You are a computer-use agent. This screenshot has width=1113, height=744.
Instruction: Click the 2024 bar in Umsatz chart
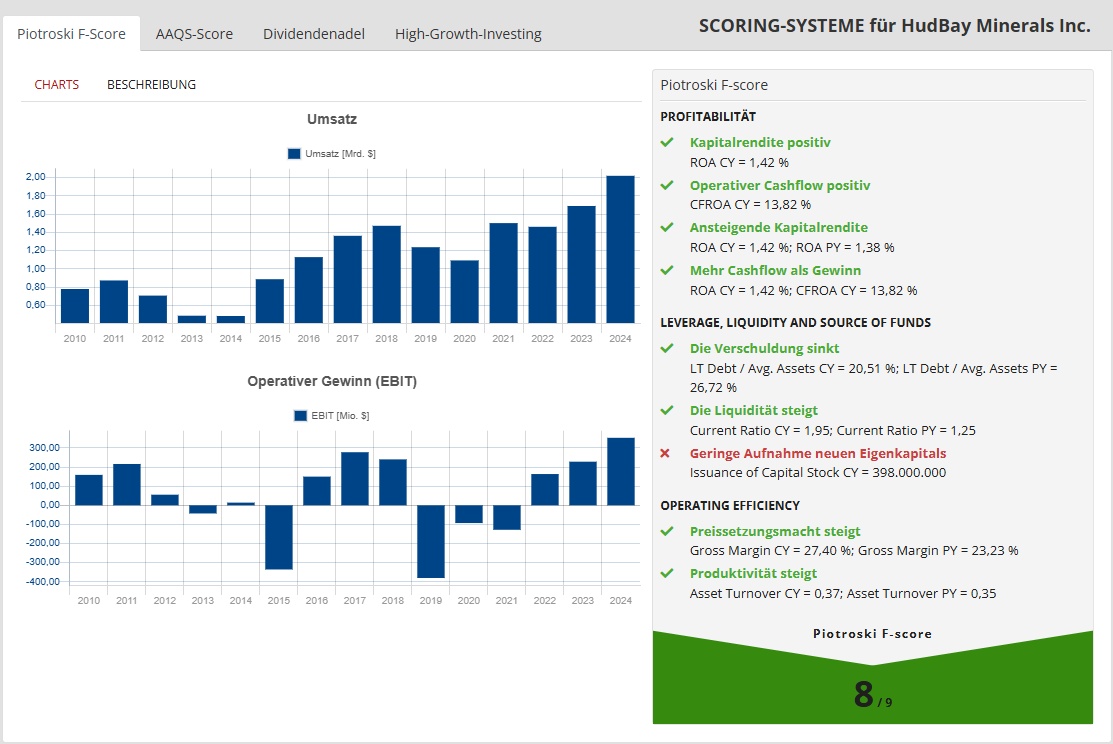pyautogui.click(x=620, y=250)
